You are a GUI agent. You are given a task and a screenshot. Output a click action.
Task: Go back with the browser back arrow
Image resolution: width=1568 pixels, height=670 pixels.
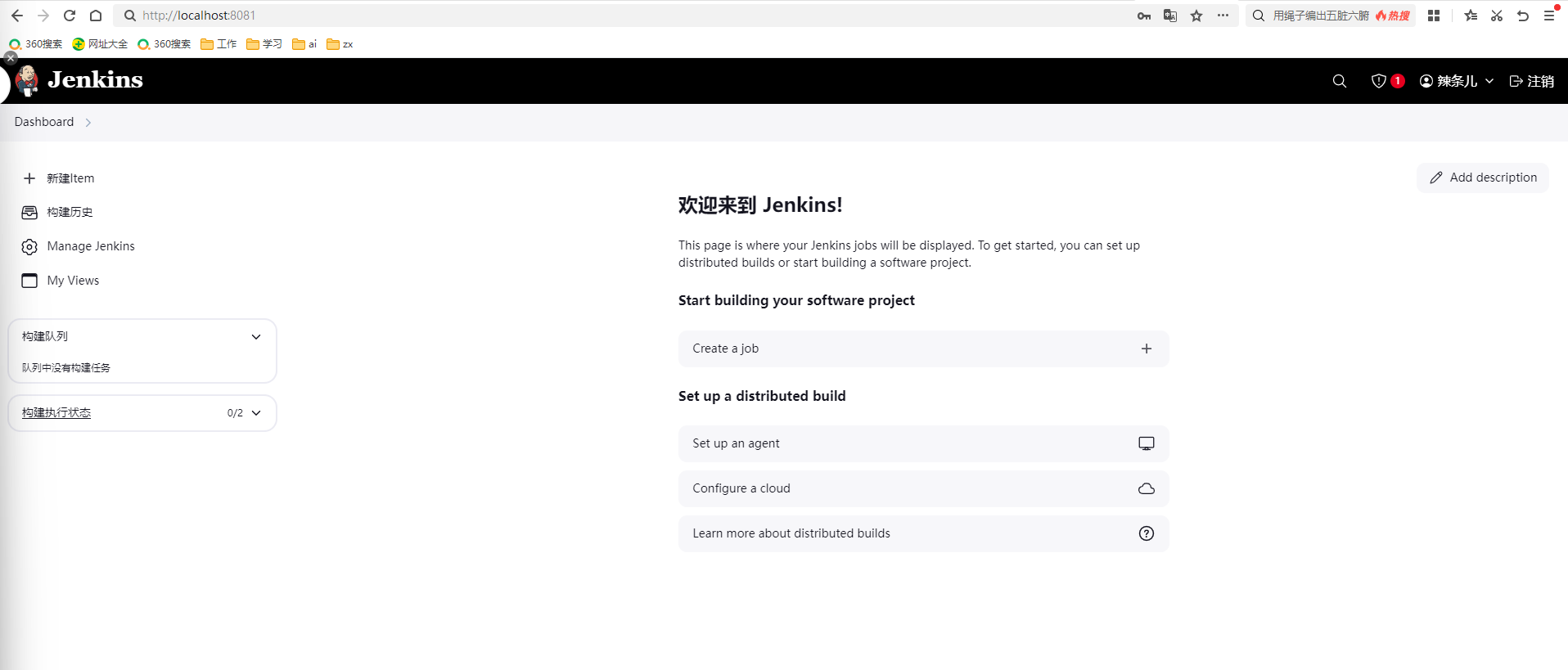17,16
